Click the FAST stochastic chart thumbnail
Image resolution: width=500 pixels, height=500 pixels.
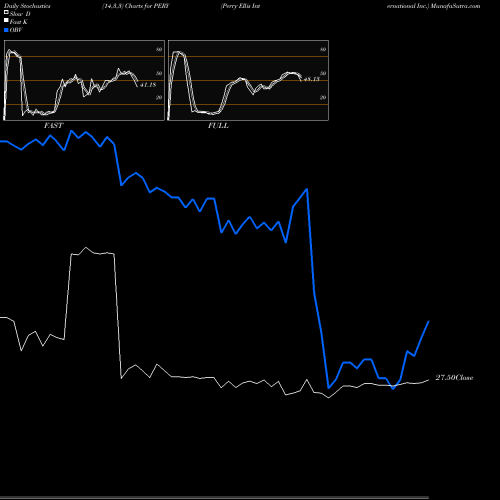click(84, 80)
